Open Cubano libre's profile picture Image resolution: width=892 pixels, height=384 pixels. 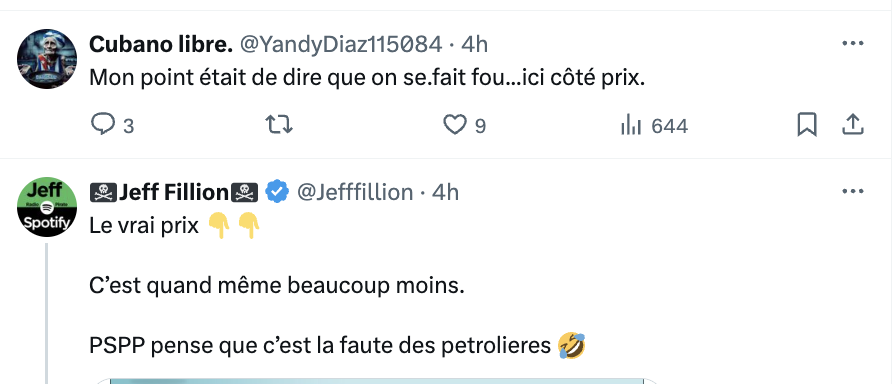(x=47, y=59)
